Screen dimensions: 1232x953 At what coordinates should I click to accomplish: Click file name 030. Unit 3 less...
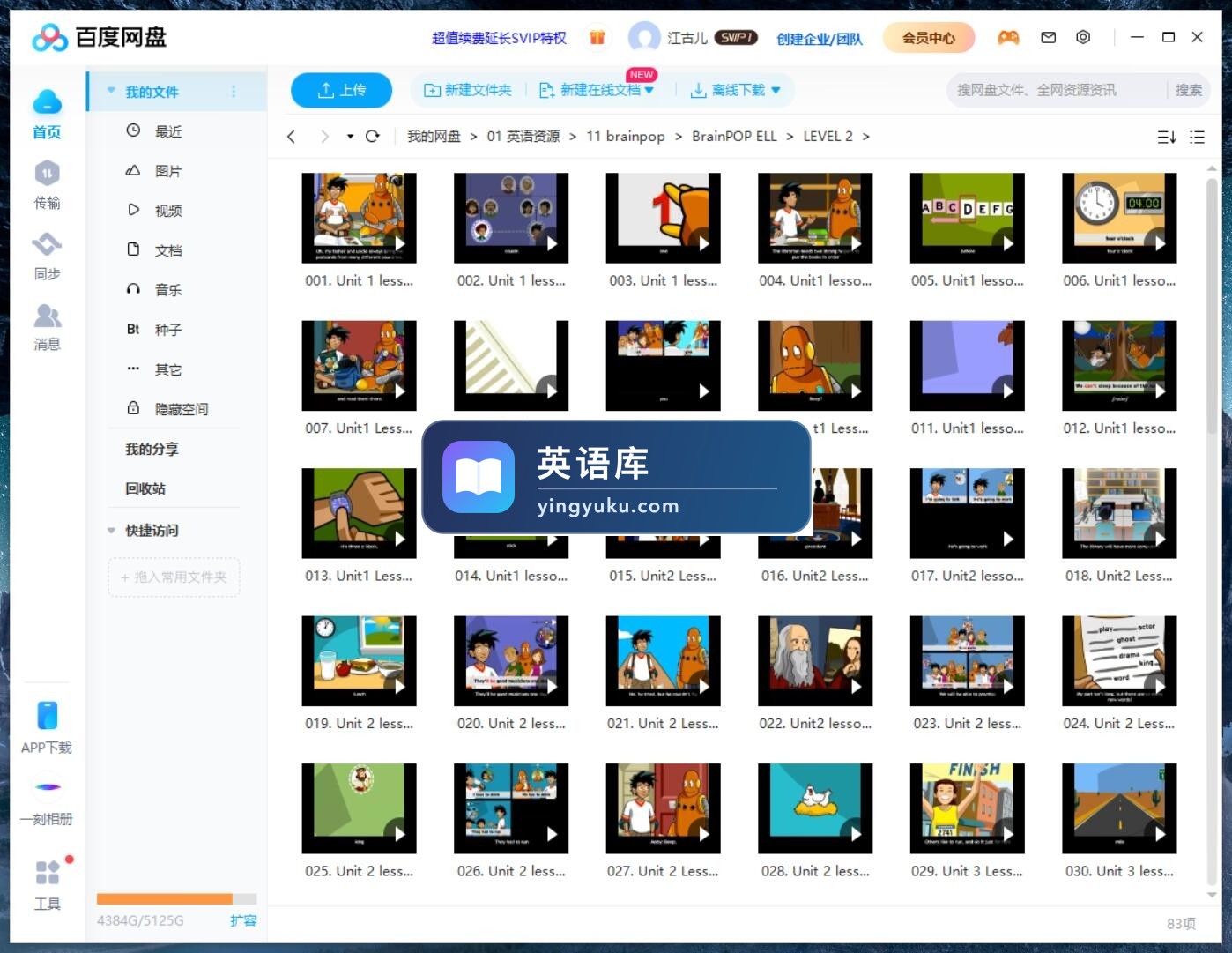pos(1119,871)
